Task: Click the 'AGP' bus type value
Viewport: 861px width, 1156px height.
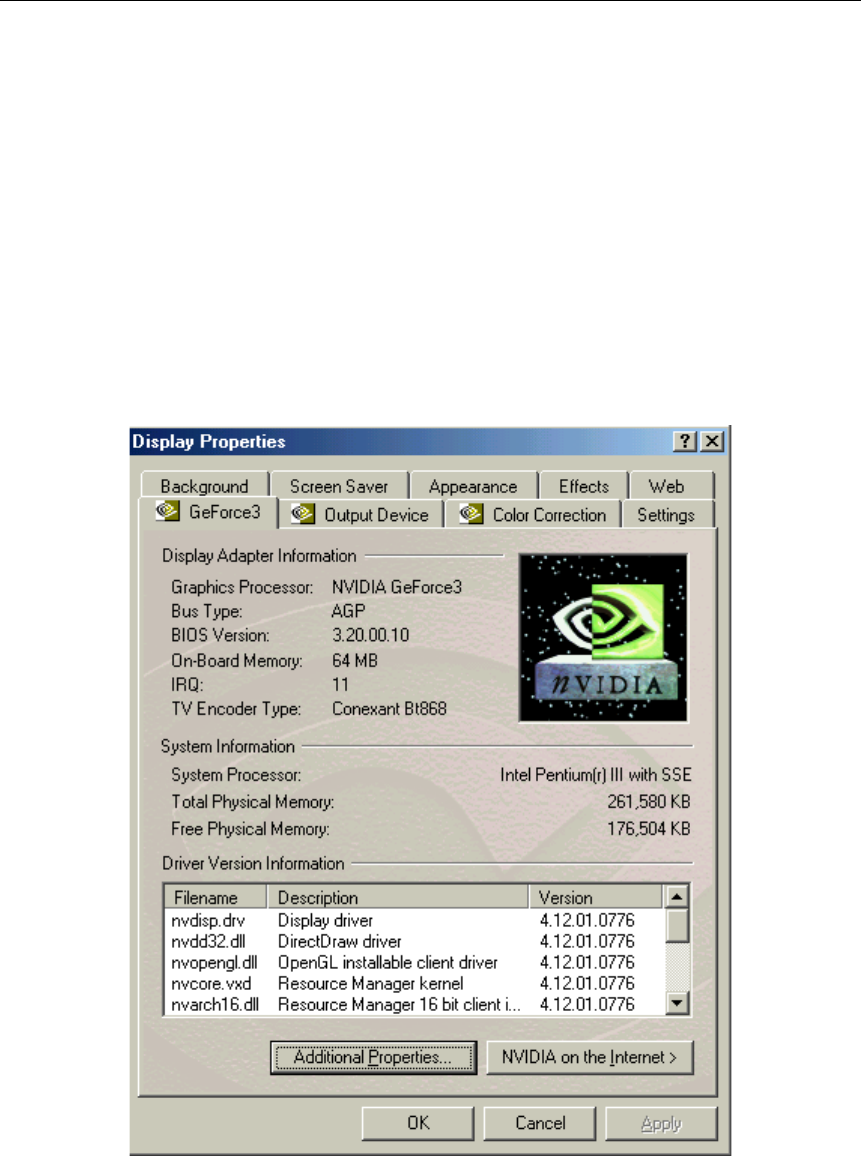Action: tap(348, 611)
